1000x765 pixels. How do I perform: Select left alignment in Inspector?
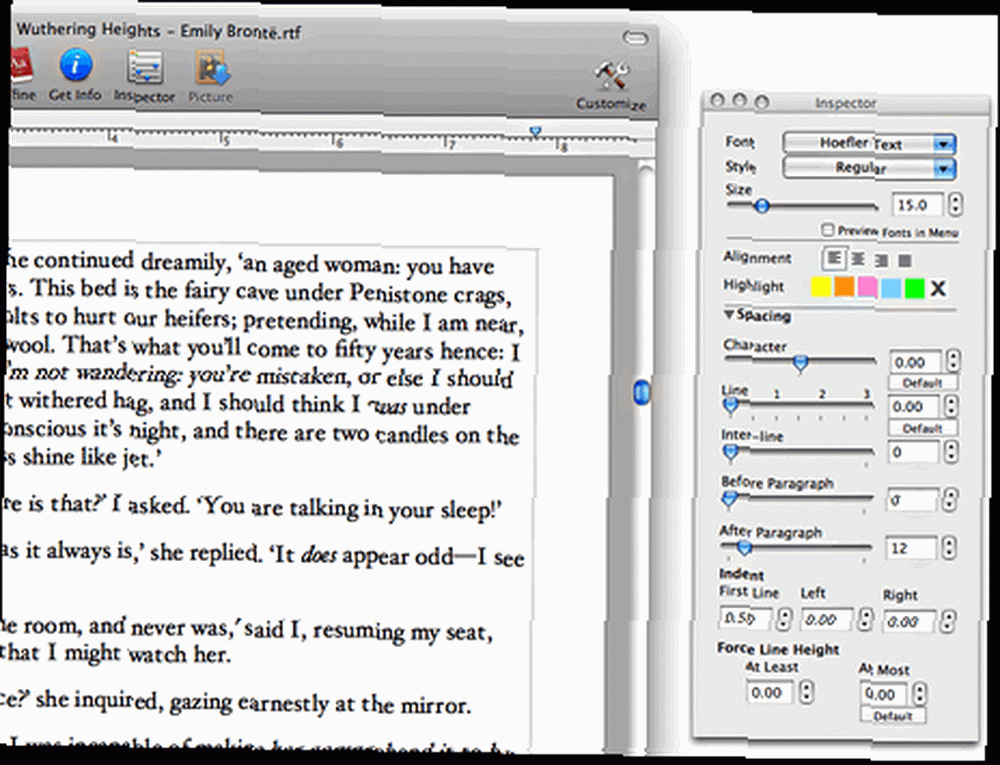pyautogui.click(x=834, y=258)
